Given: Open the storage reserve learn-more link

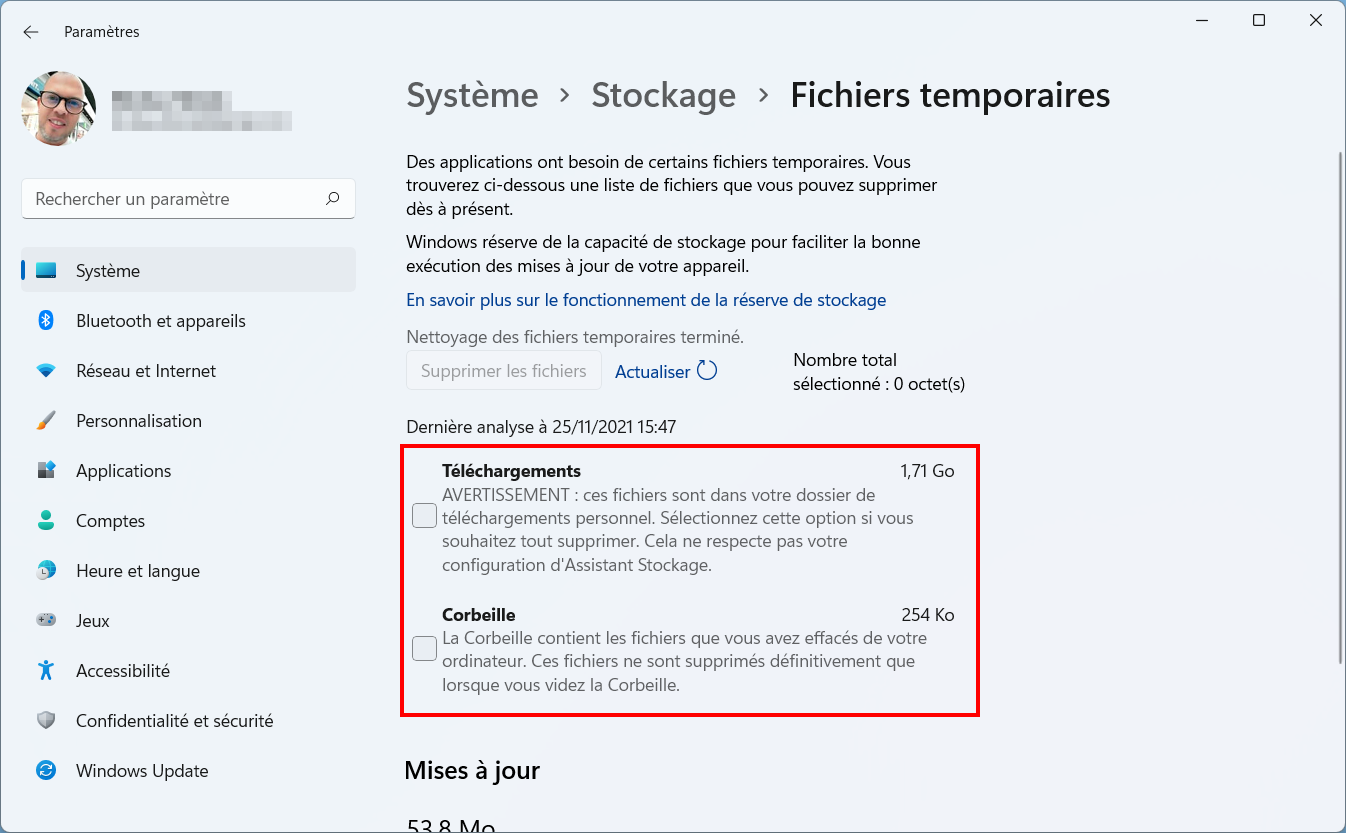Looking at the screenshot, I should coord(646,300).
